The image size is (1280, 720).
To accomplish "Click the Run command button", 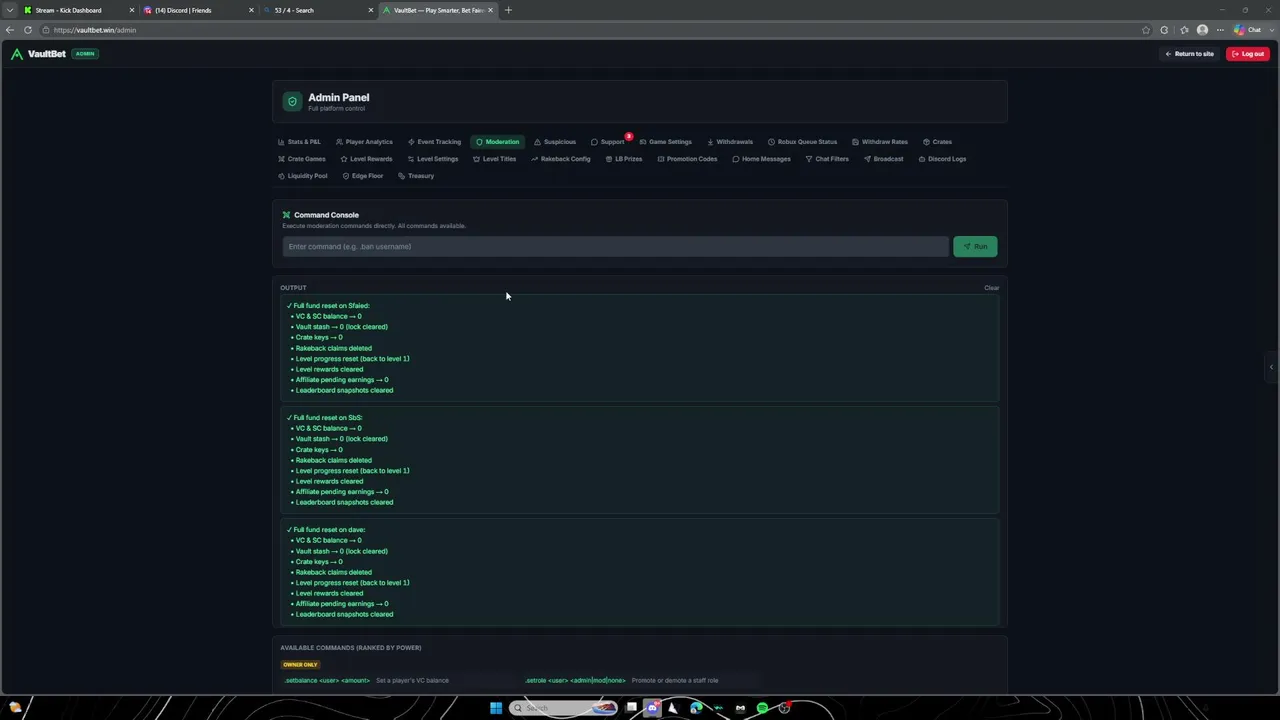I will coord(975,246).
